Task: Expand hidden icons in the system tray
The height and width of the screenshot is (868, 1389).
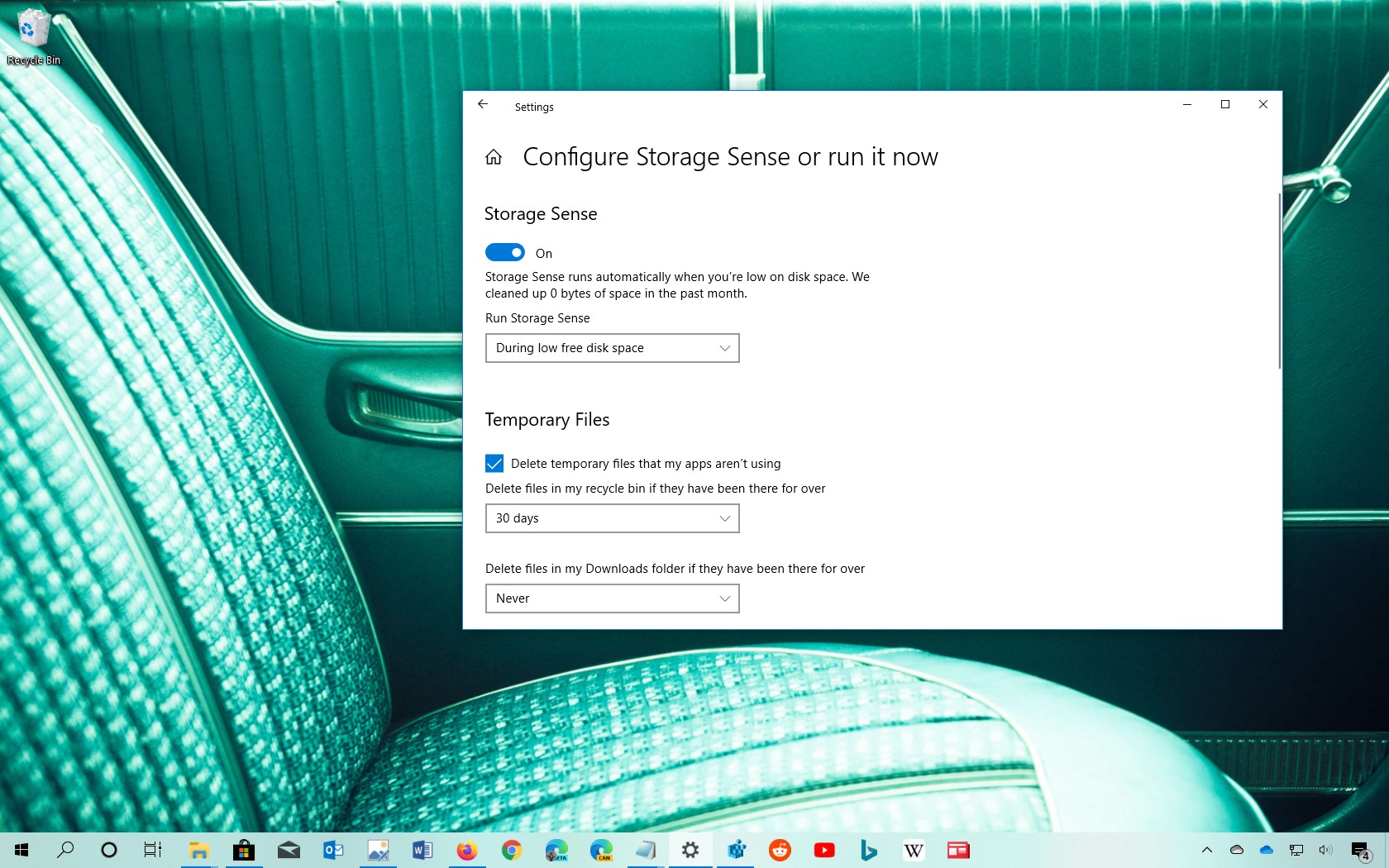Action: (x=1206, y=850)
